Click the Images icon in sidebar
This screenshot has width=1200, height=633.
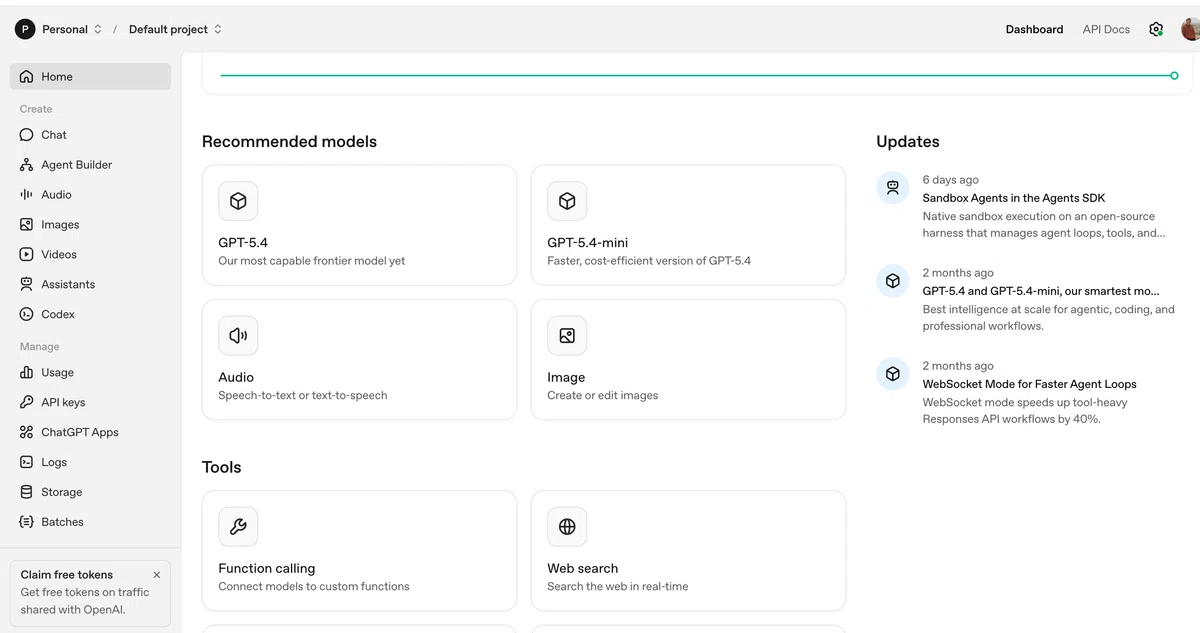[27, 225]
